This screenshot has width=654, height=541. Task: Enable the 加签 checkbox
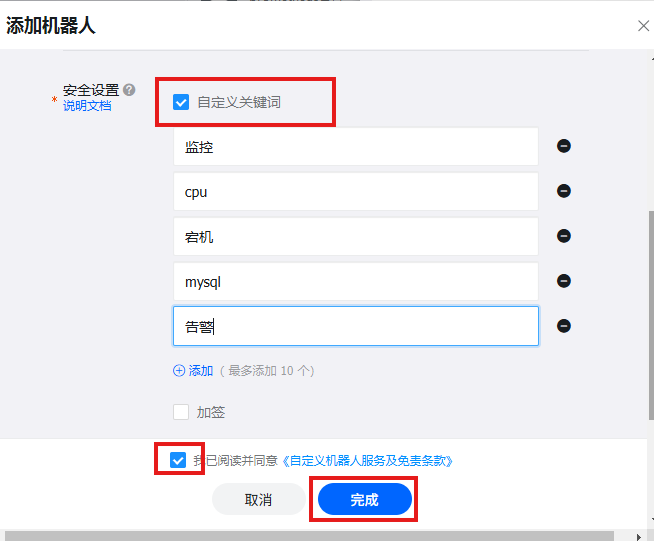click(x=181, y=411)
